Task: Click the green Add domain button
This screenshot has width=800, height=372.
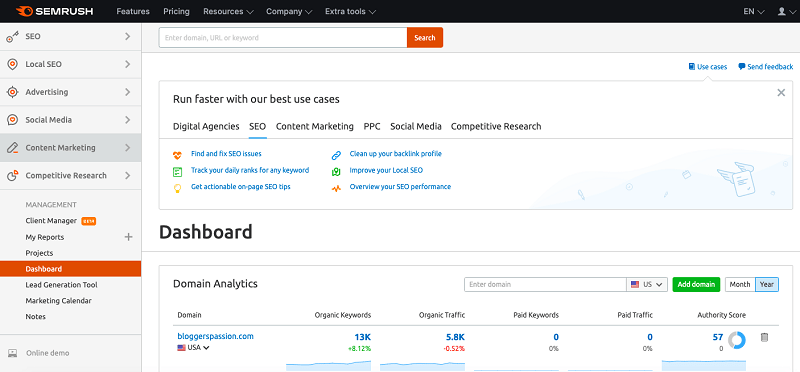Action: [696, 285]
